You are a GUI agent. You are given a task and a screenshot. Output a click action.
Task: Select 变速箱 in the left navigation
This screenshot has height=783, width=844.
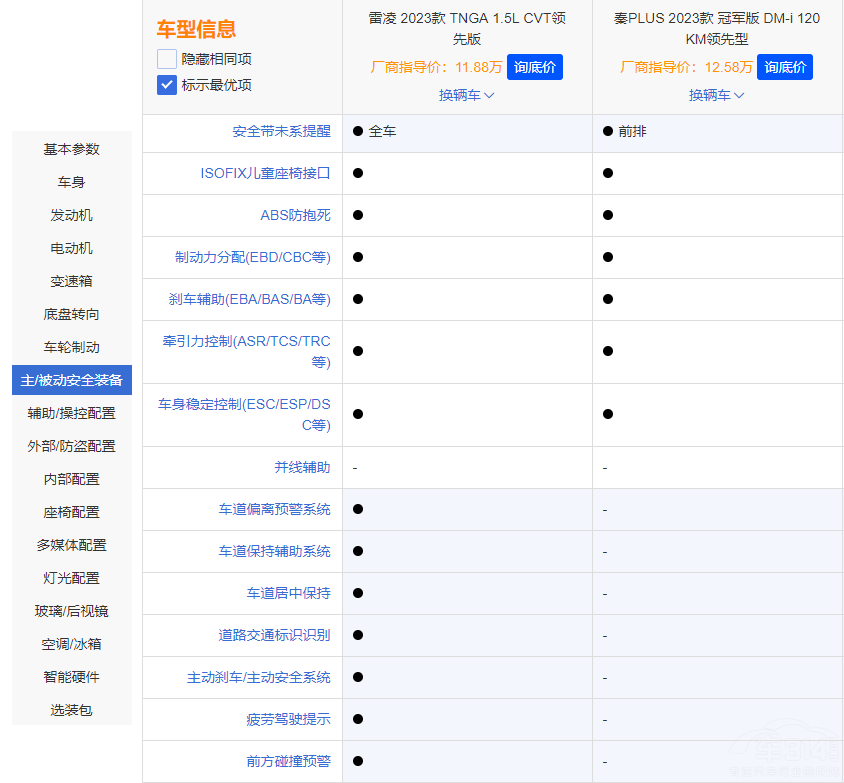coord(71,281)
